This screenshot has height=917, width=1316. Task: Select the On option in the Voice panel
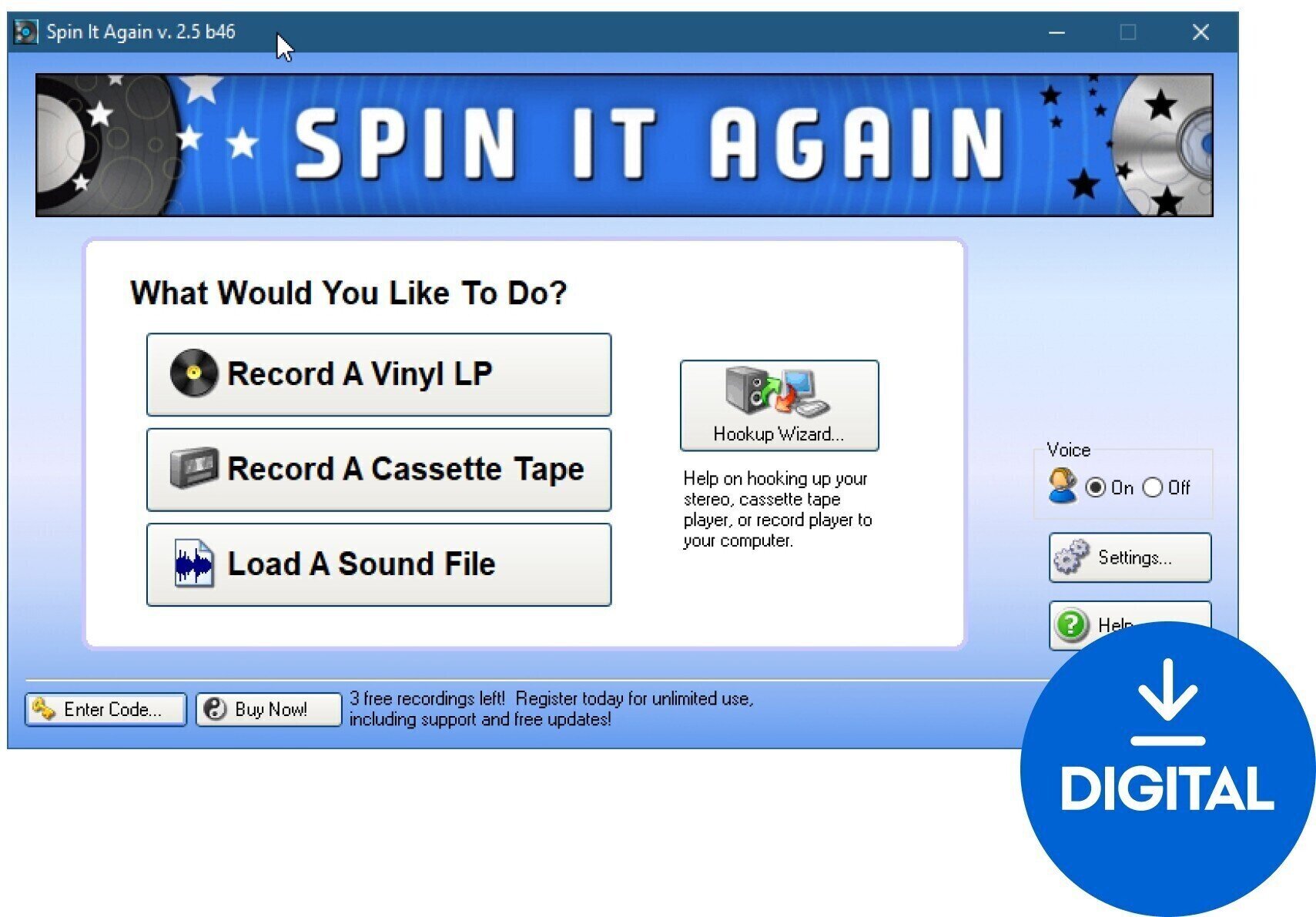tap(1097, 487)
